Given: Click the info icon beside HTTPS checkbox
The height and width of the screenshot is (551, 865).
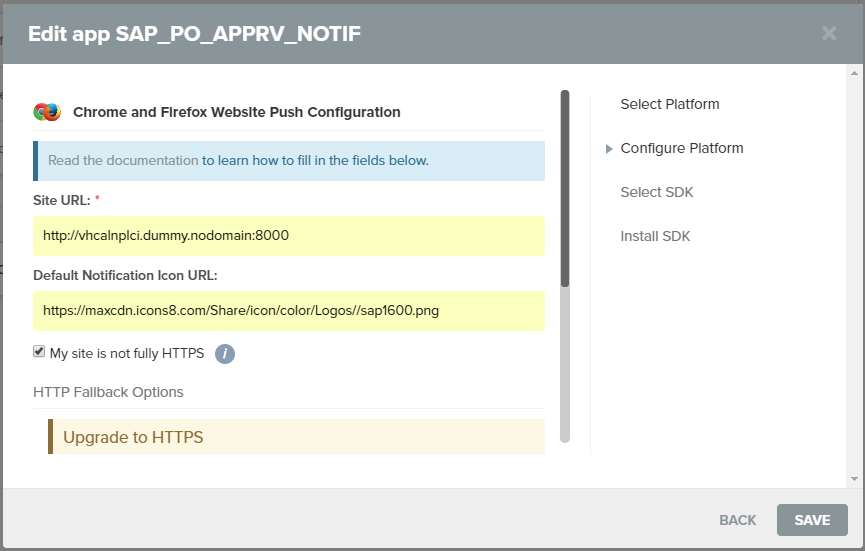Looking at the screenshot, I should (225, 354).
